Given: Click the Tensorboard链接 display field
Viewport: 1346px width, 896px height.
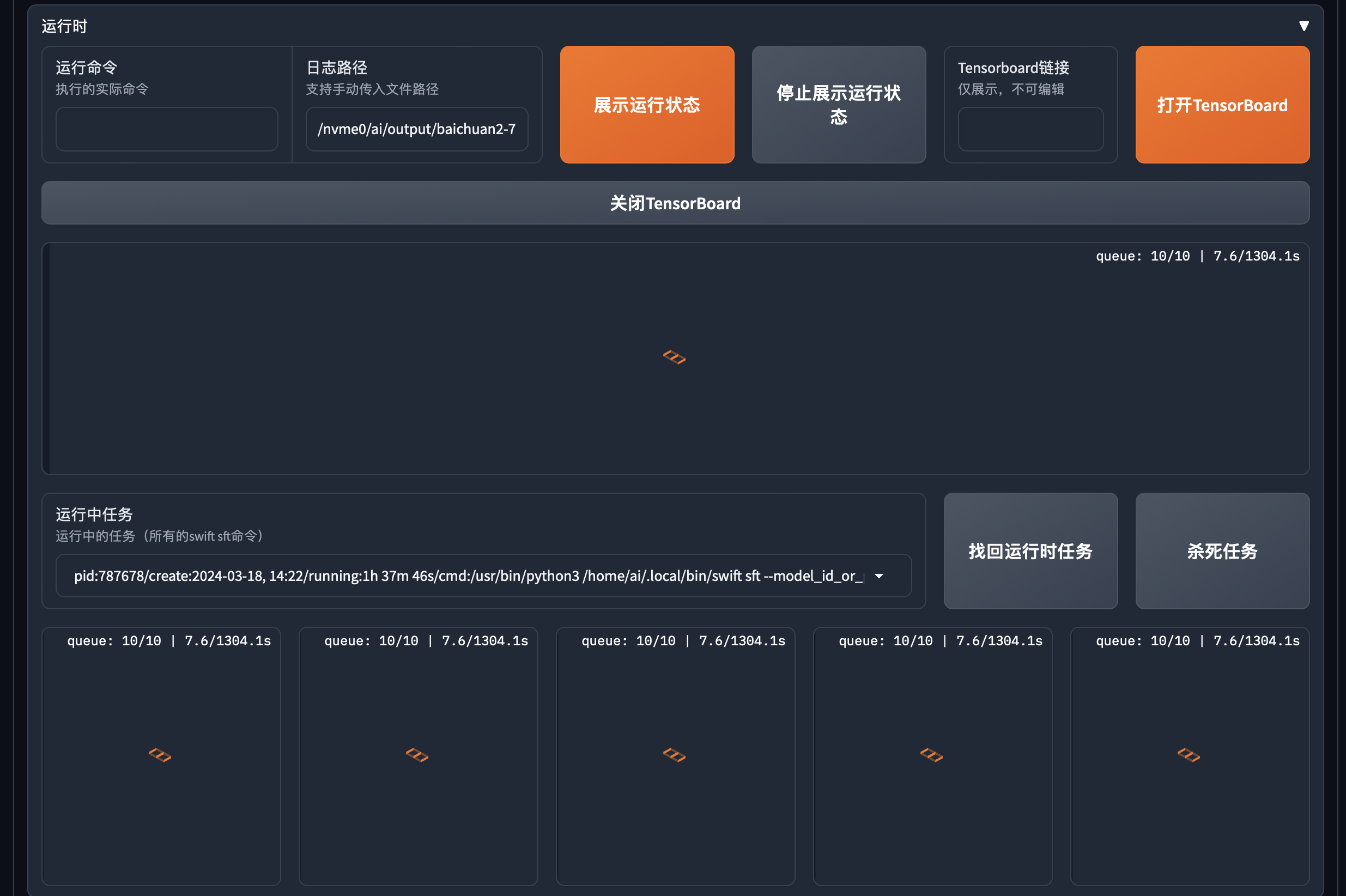Looking at the screenshot, I should 1030,129.
